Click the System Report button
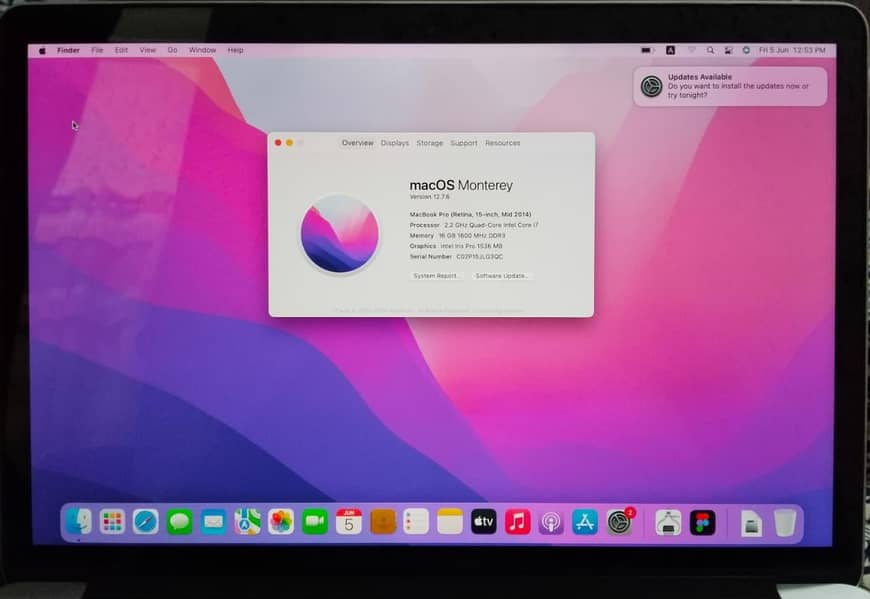This screenshot has height=599, width=870. tap(436, 276)
